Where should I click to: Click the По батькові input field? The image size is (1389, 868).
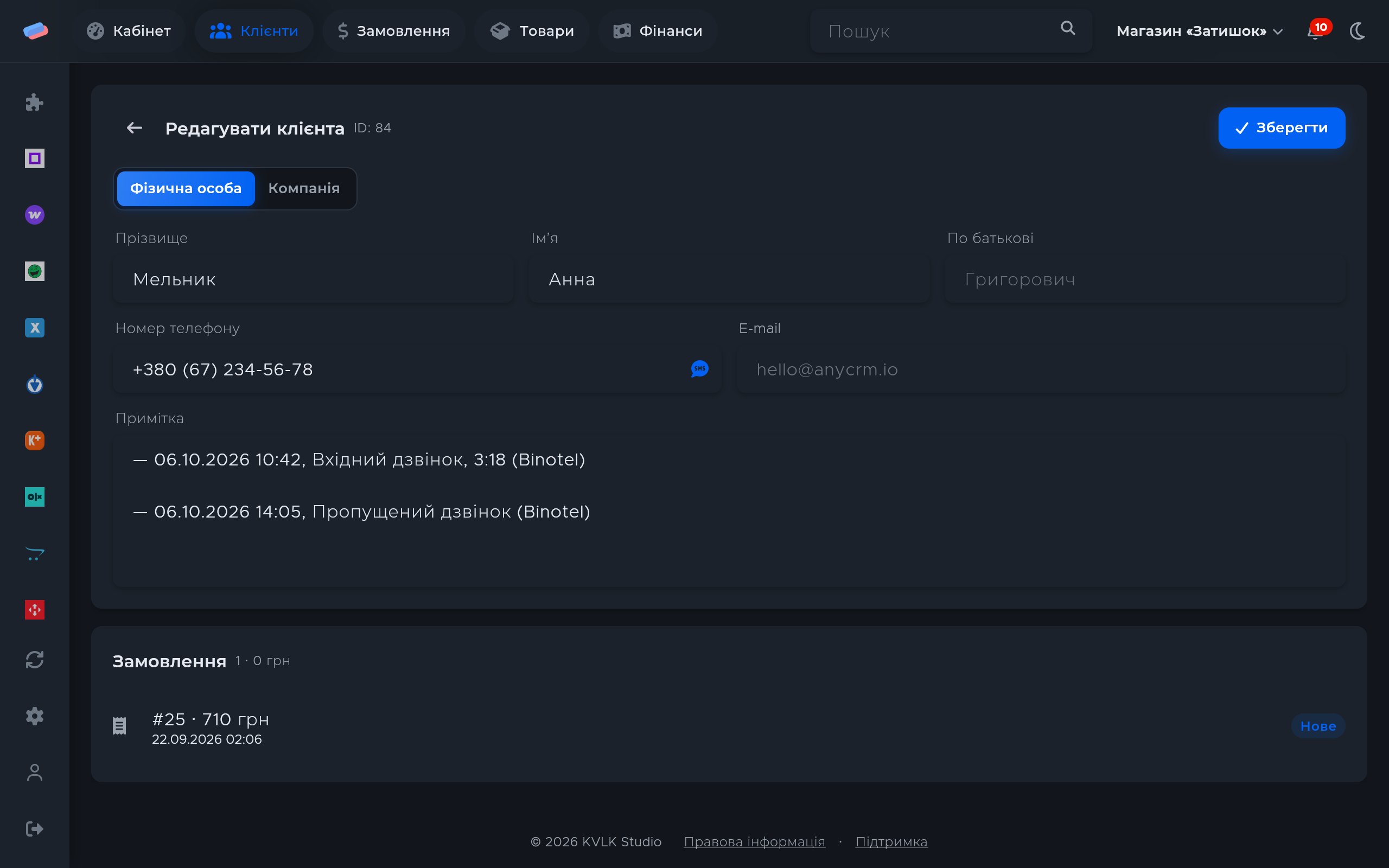pyautogui.click(x=1144, y=279)
